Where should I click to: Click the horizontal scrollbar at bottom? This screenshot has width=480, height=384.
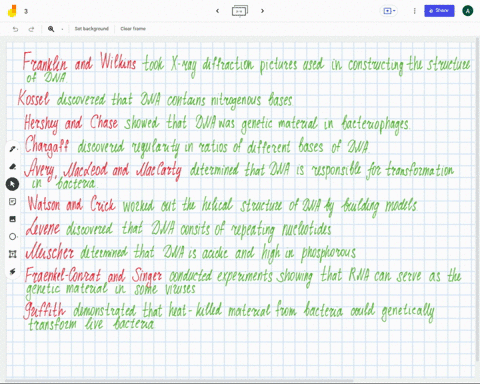180,381
